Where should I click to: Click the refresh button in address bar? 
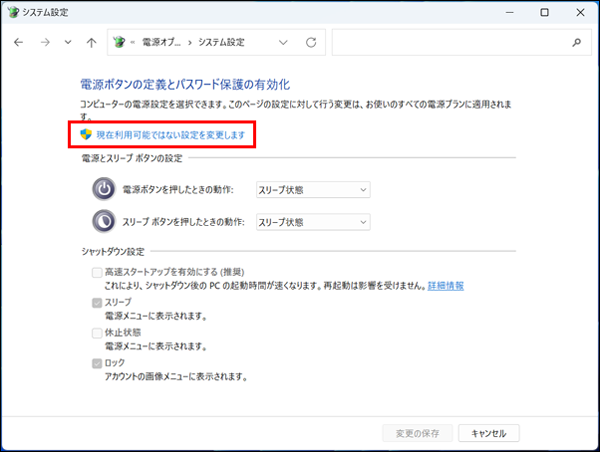(311, 43)
